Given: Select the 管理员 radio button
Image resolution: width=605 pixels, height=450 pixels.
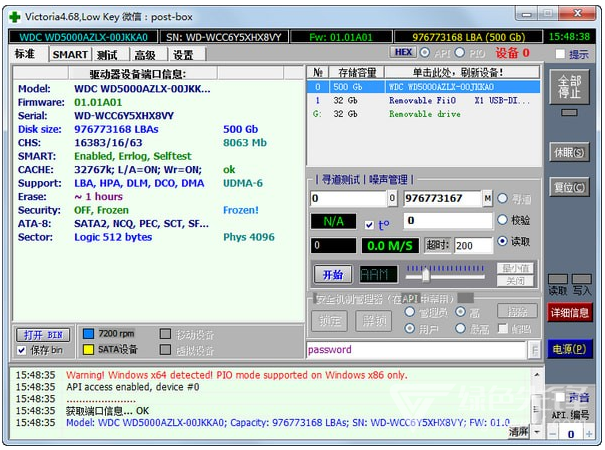Looking at the screenshot, I should coord(409,311).
